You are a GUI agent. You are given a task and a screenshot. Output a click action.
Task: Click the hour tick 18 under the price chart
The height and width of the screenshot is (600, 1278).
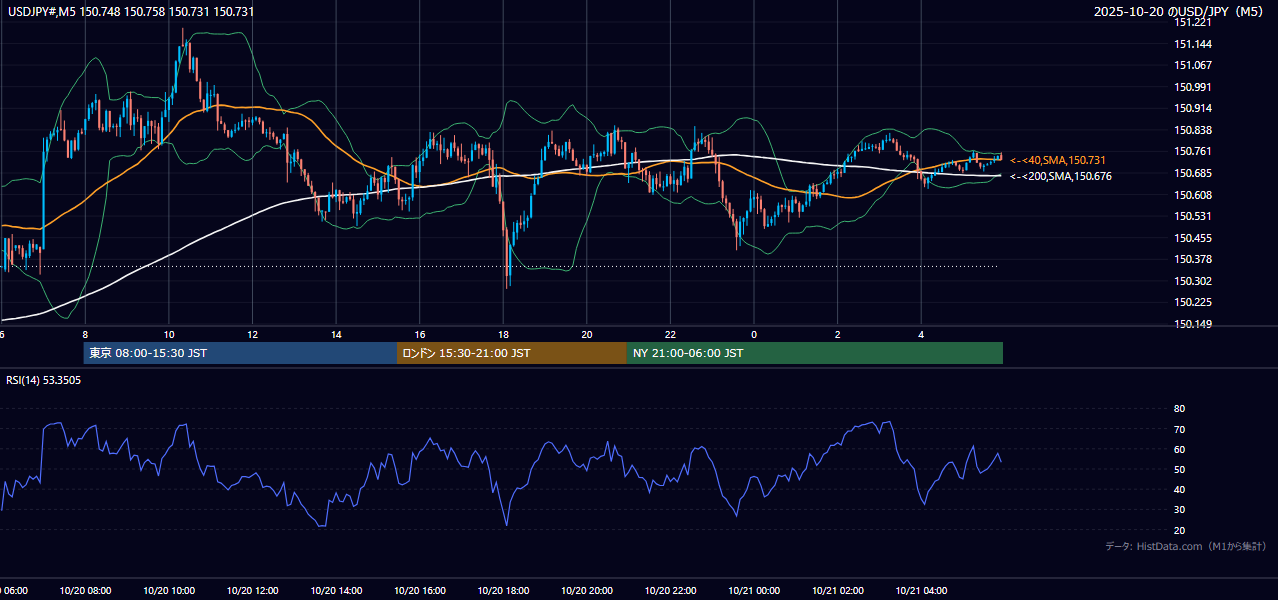coord(503,334)
